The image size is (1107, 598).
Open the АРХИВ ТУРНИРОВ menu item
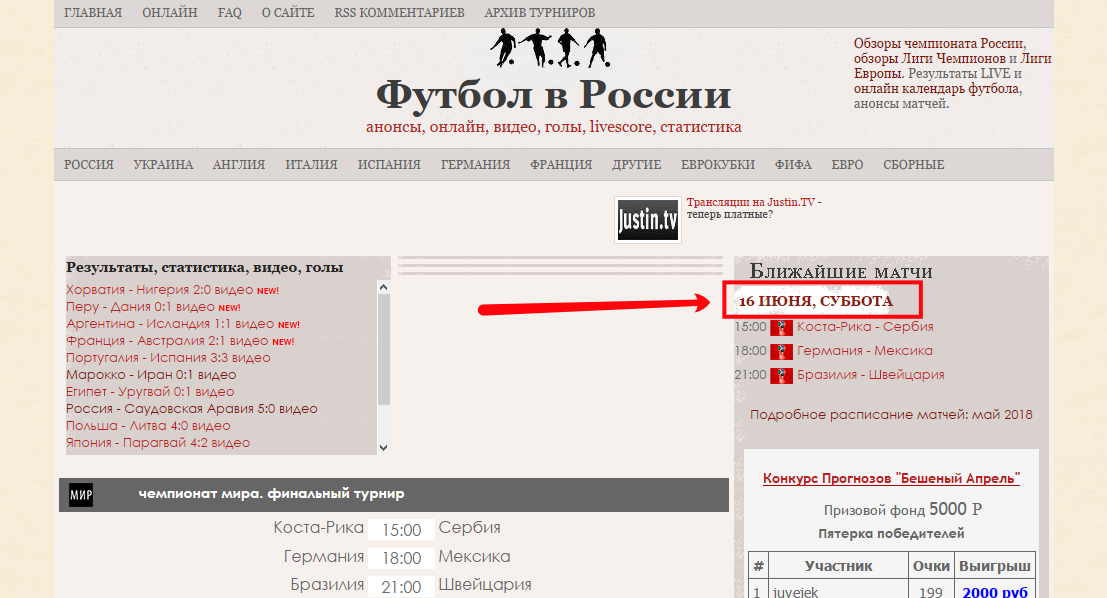coord(539,13)
